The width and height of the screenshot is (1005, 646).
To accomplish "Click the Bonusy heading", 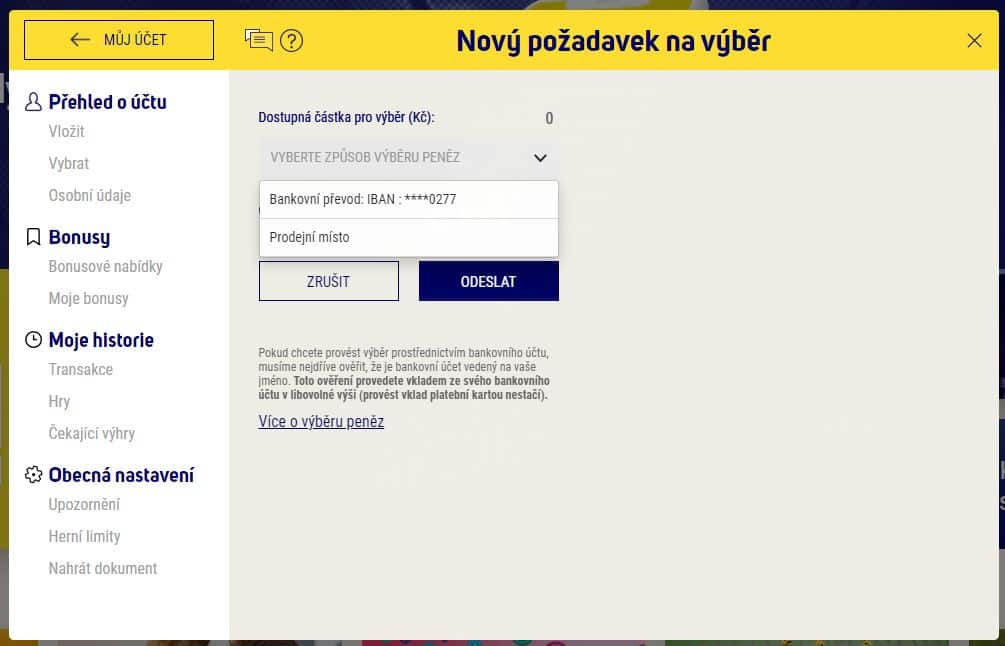I will pyautogui.click(x=79, y=237).
